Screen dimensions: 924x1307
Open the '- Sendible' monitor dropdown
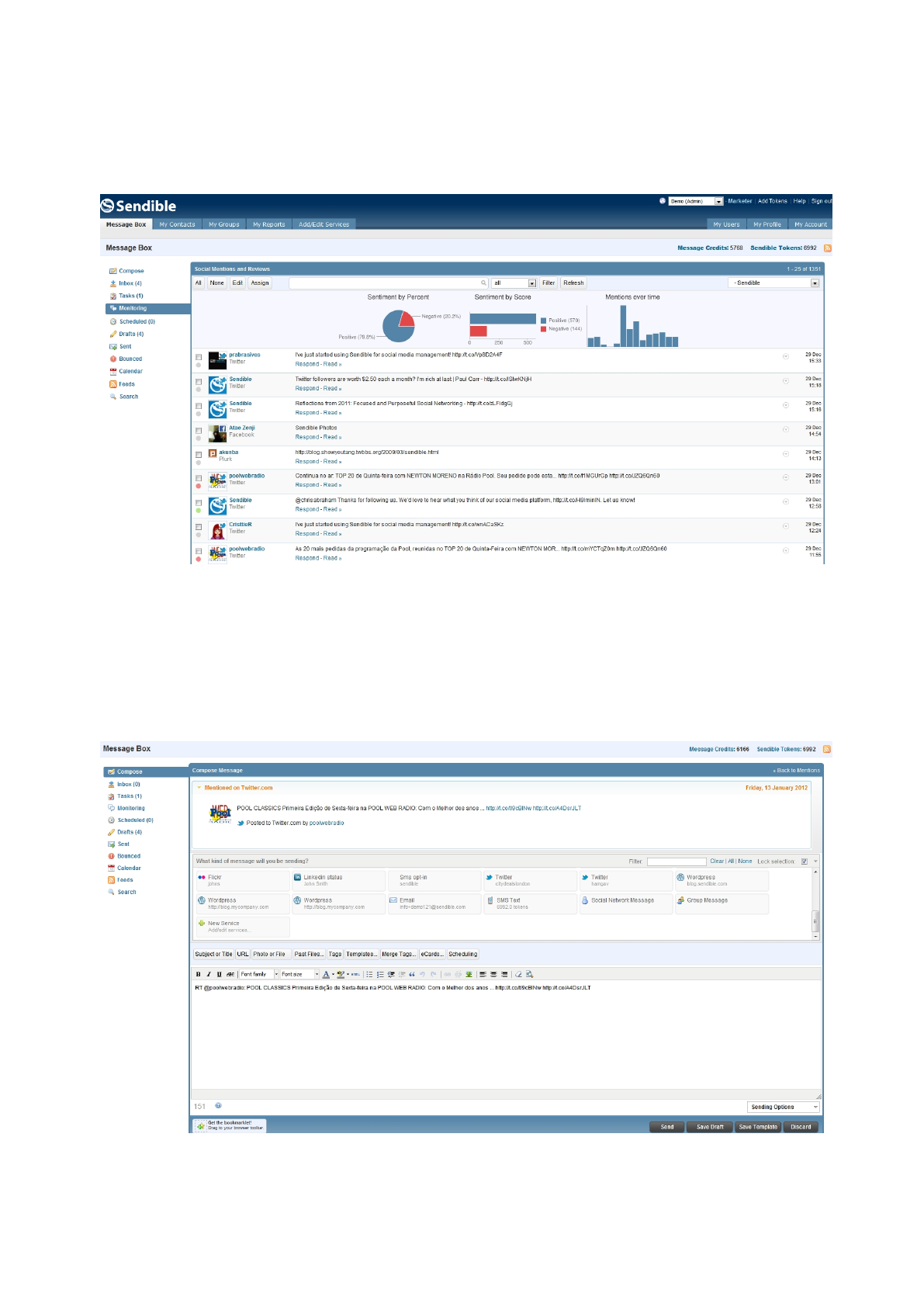coord(774,283)
